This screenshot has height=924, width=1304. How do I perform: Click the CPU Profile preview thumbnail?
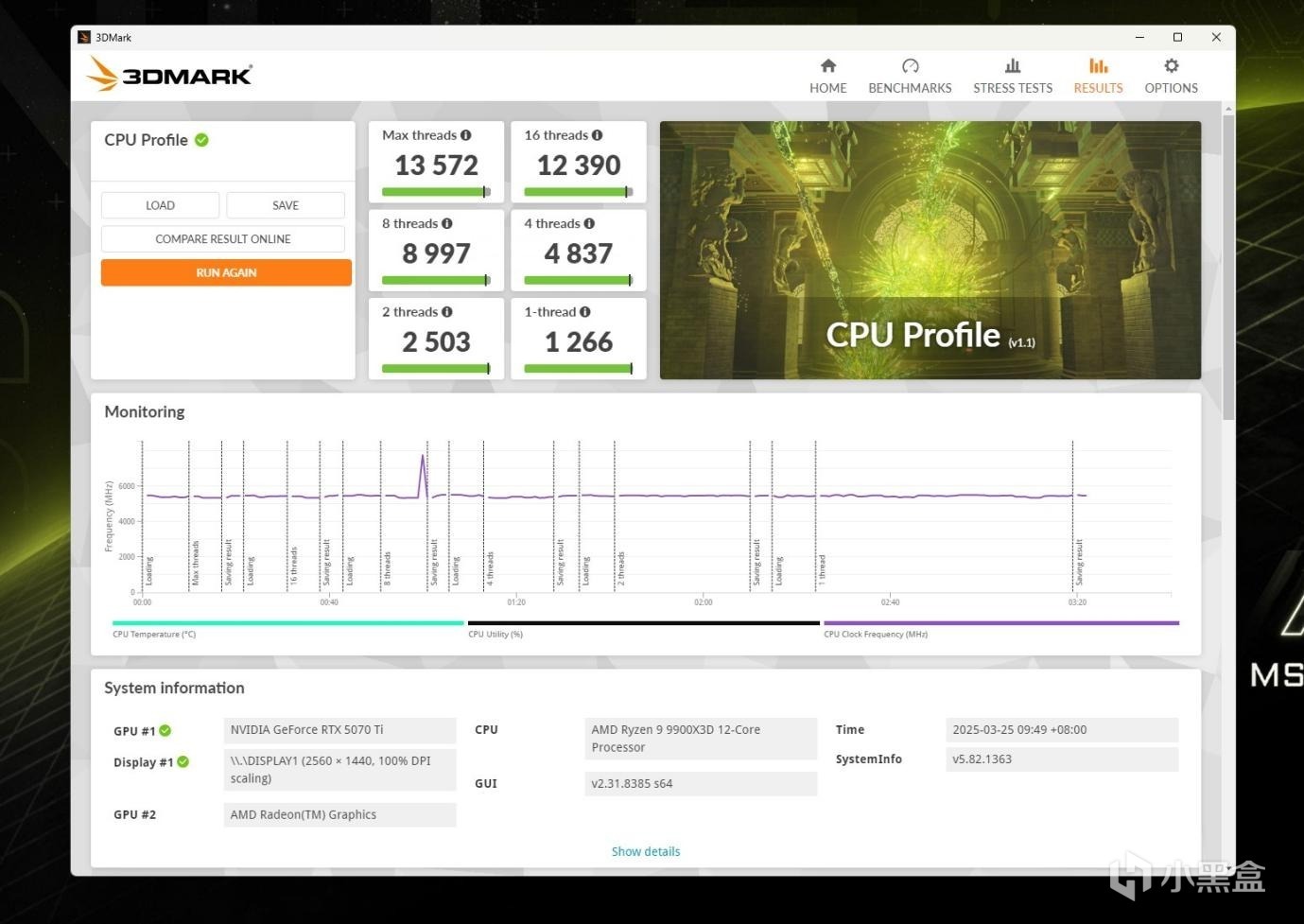930,250
